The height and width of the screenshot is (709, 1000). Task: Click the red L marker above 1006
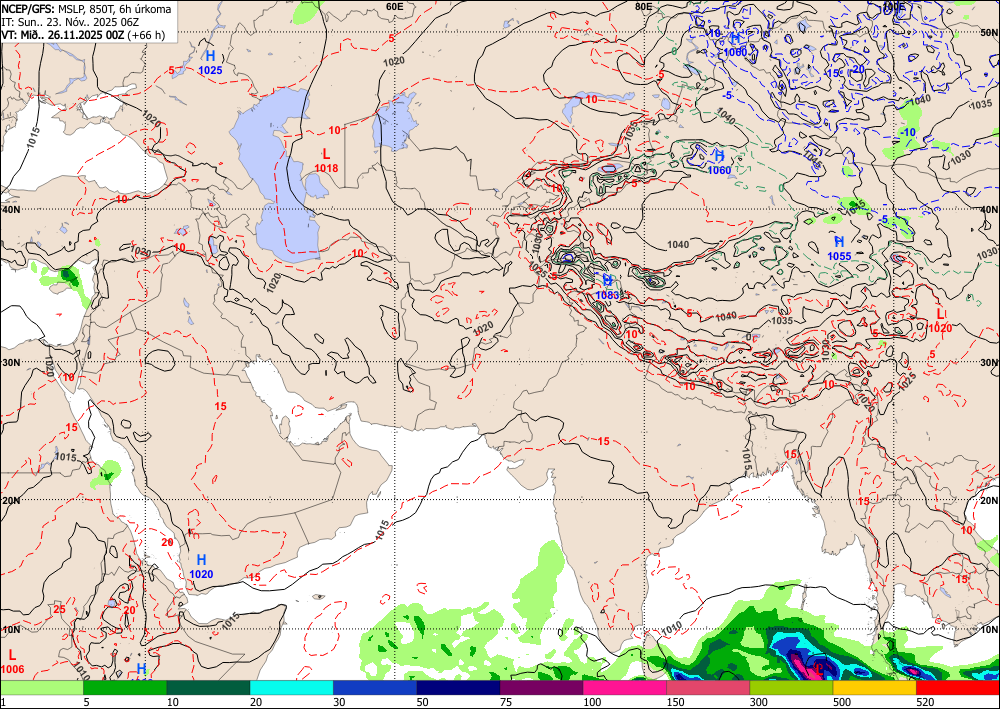[x=12, y=655]
